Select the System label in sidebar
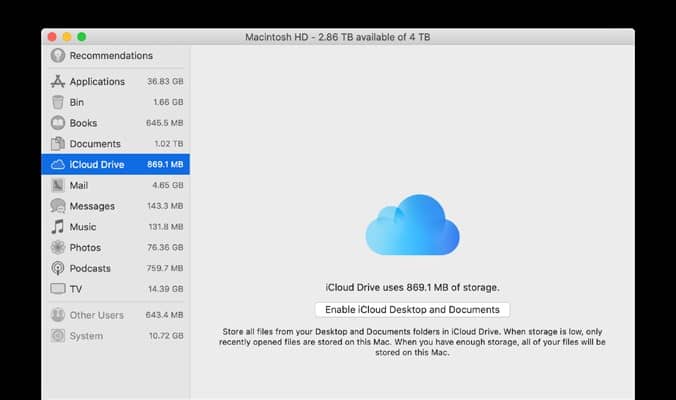This screenshot has width=676, height=400. tap(86, 336)
